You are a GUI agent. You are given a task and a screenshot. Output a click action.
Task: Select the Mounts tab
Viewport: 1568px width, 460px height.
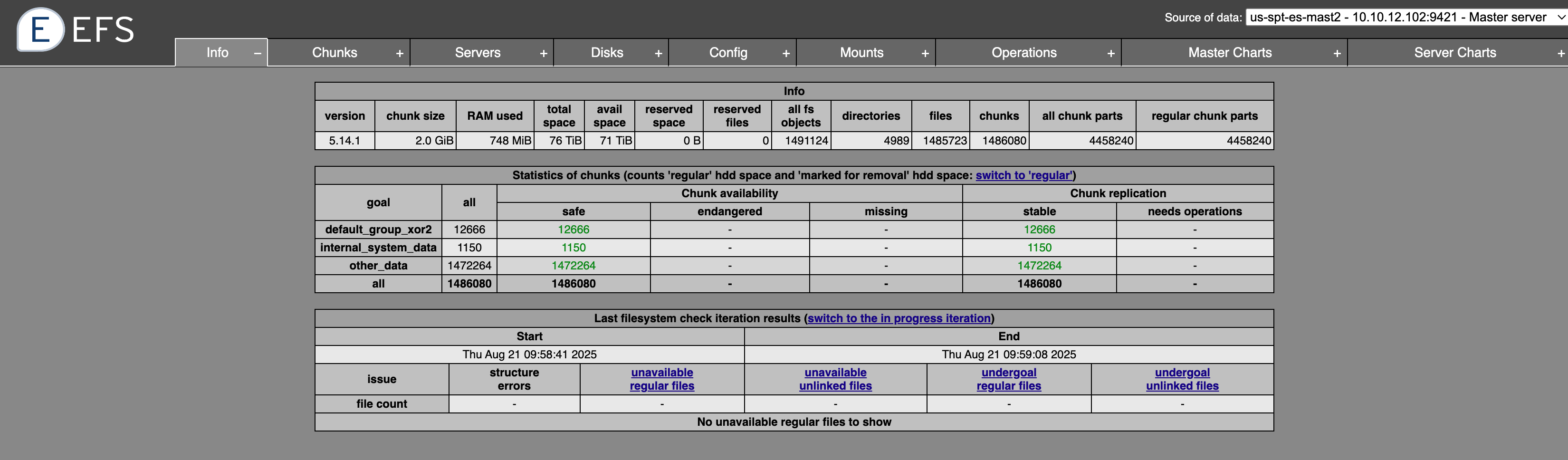coord(862,52)
